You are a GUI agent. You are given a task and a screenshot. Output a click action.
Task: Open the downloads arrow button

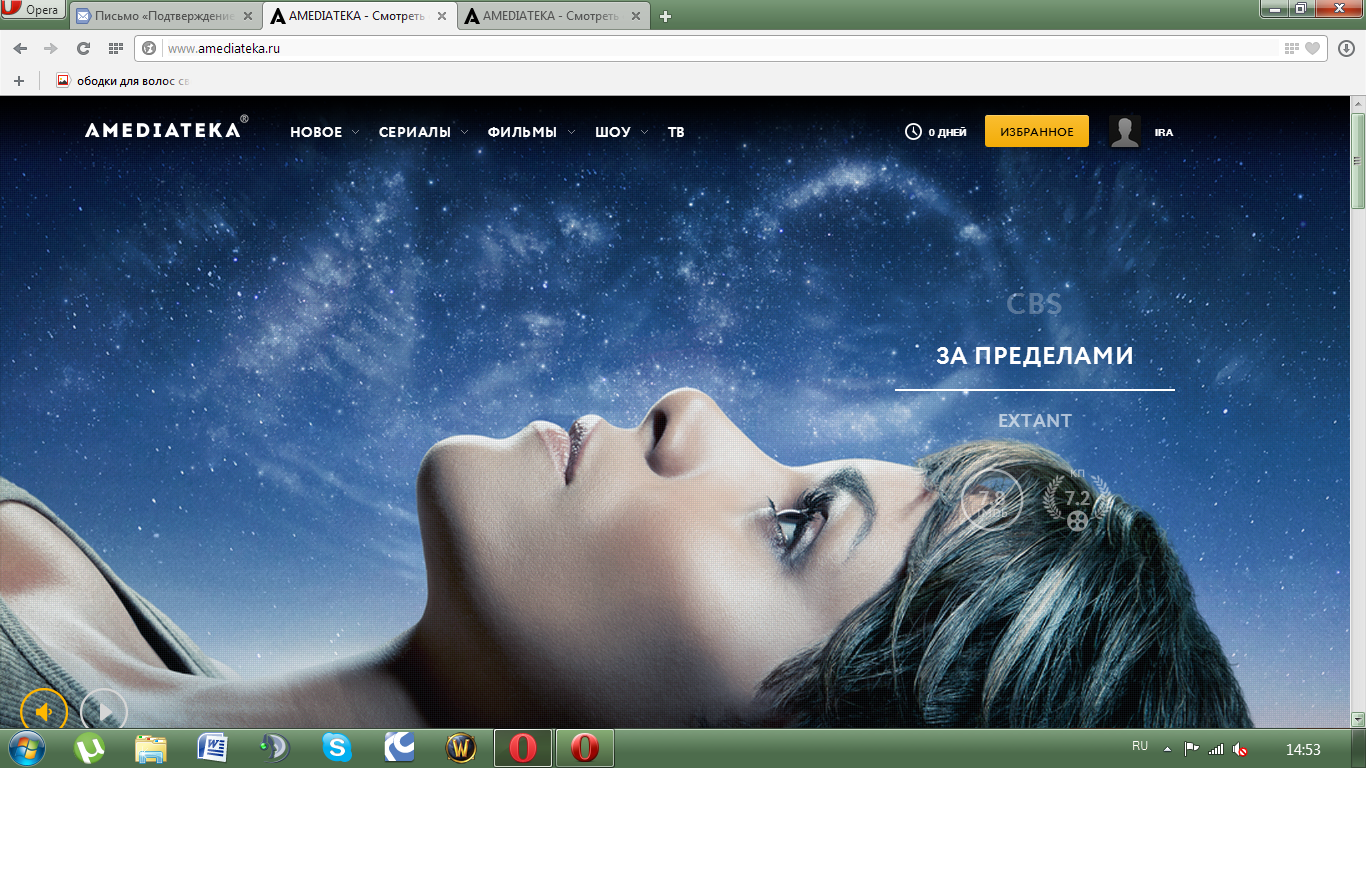click(x=1346, y=48)
